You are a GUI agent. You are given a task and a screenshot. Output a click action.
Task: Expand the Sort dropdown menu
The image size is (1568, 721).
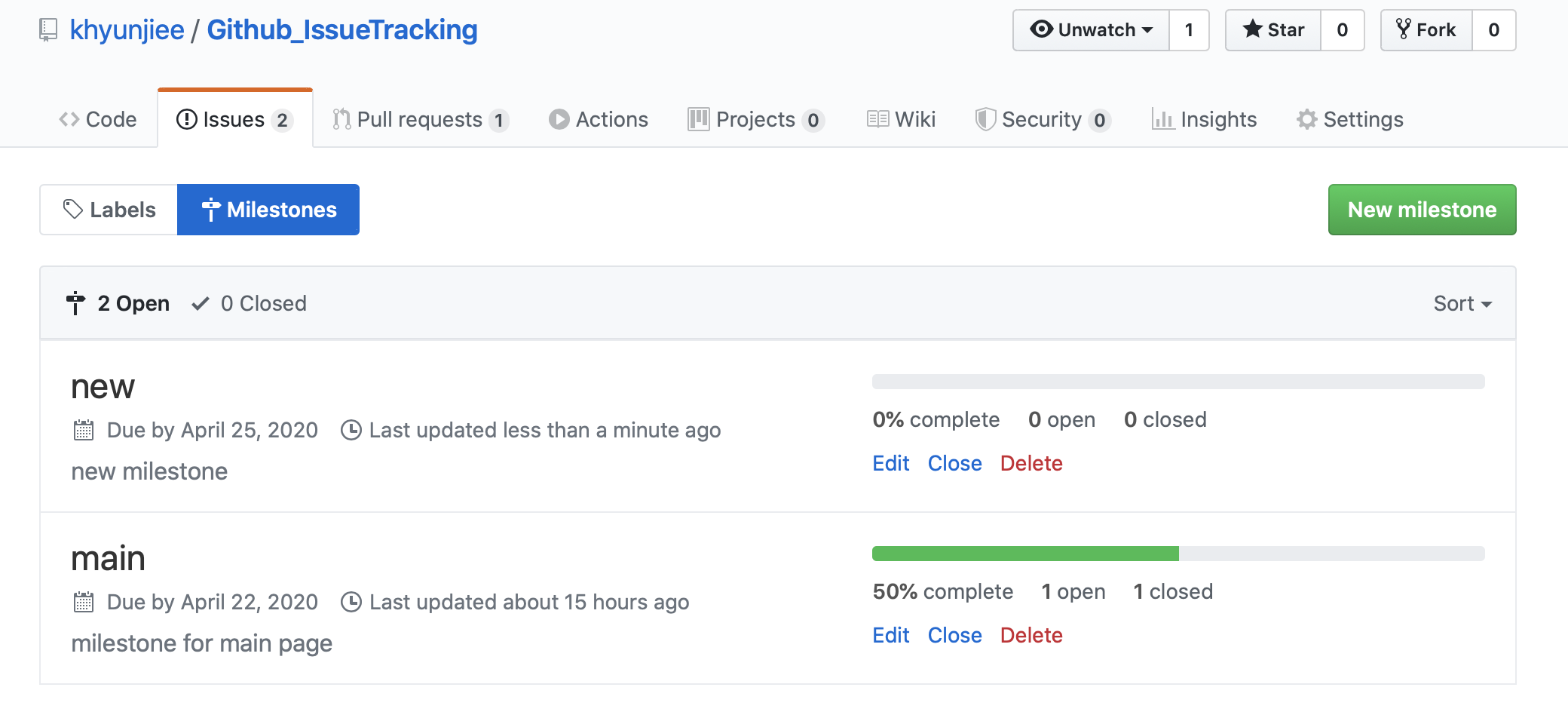click(1462, 304)
